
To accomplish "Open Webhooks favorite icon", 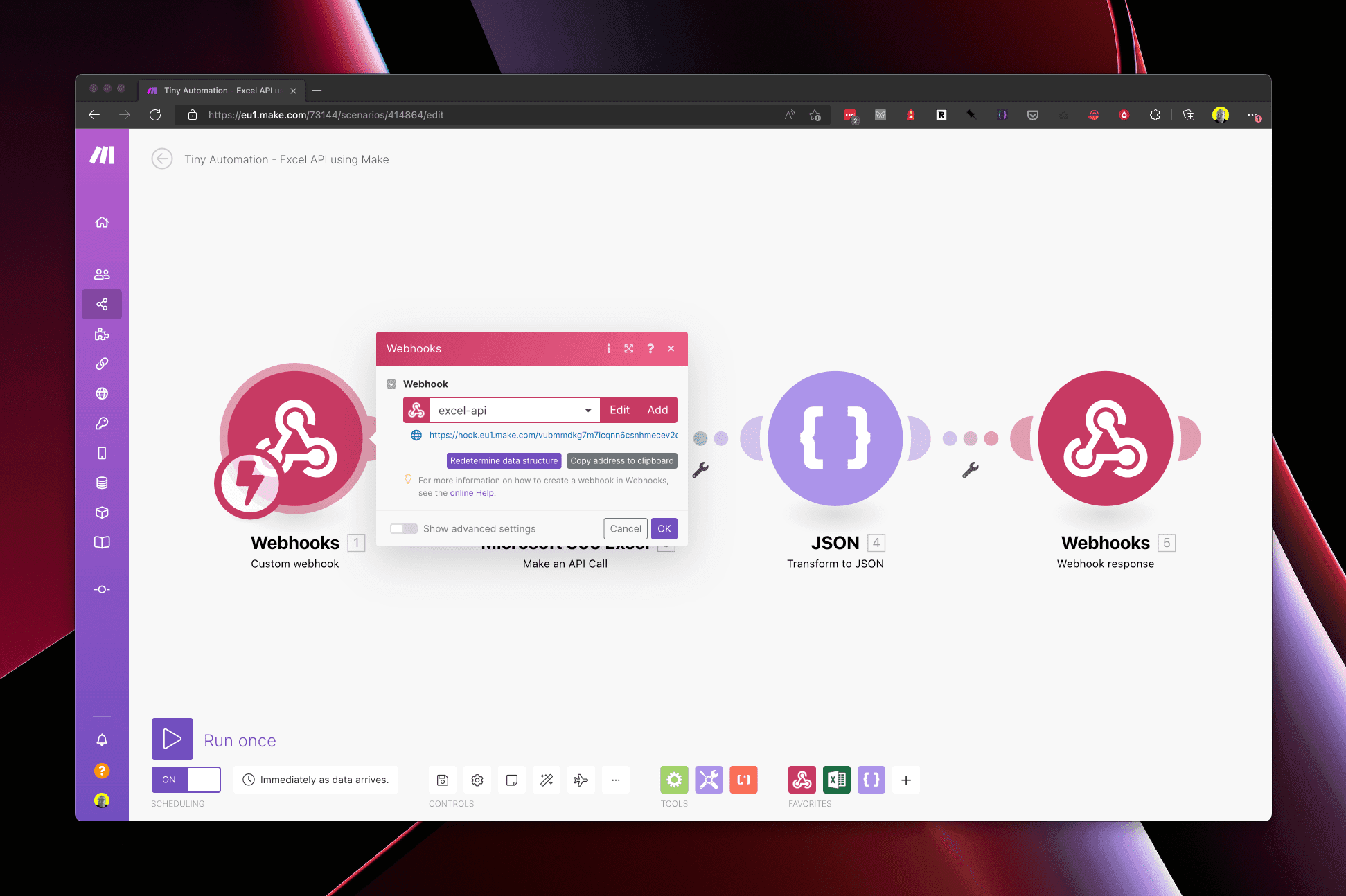I will point(802,780).
